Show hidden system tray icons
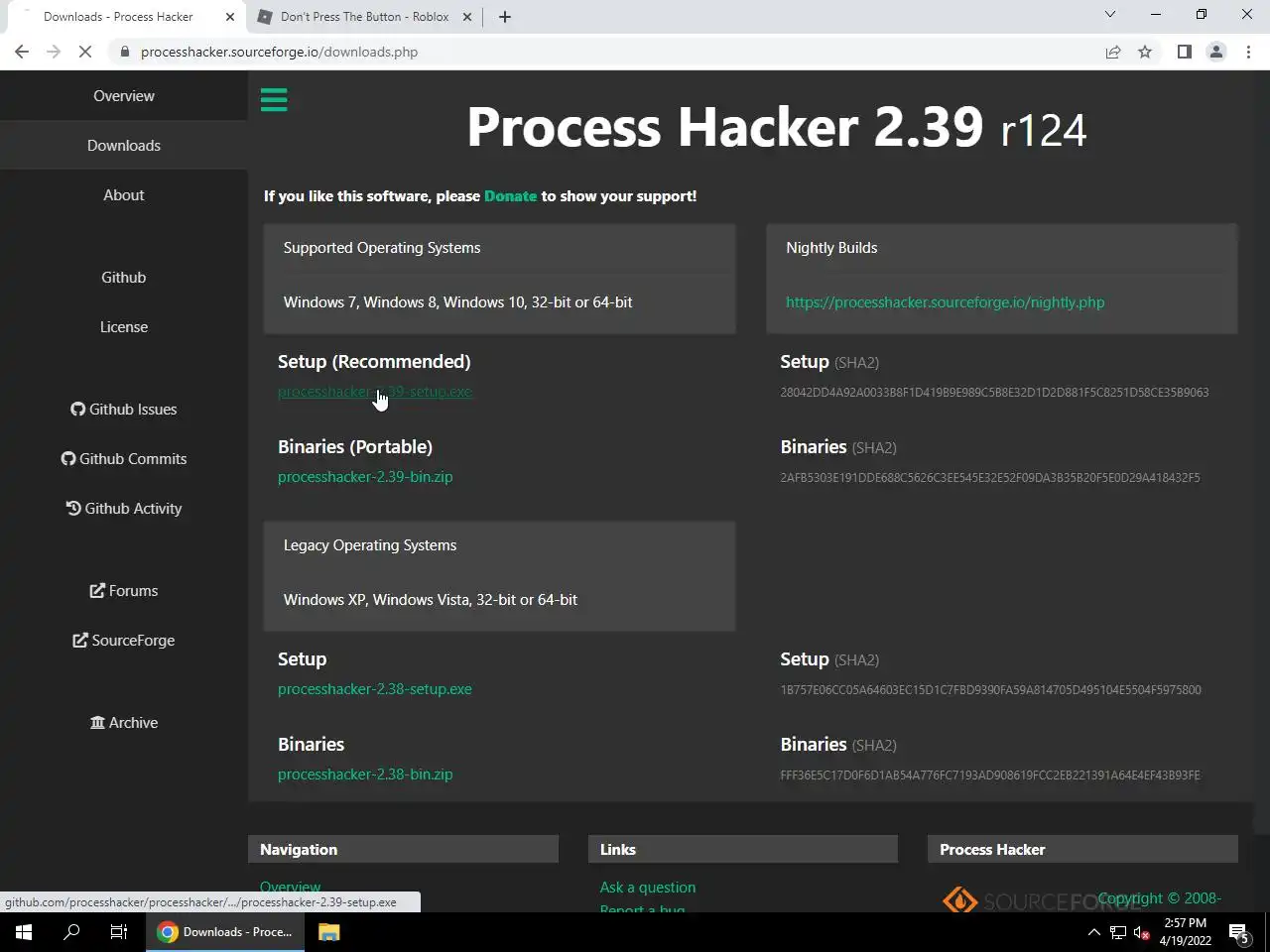Viewport: 1270px width, 952px height. click(x=1093, y=932)
